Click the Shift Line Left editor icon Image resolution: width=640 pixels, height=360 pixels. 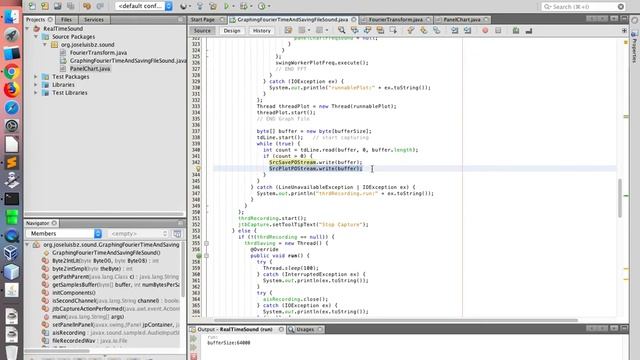(454, 31)
